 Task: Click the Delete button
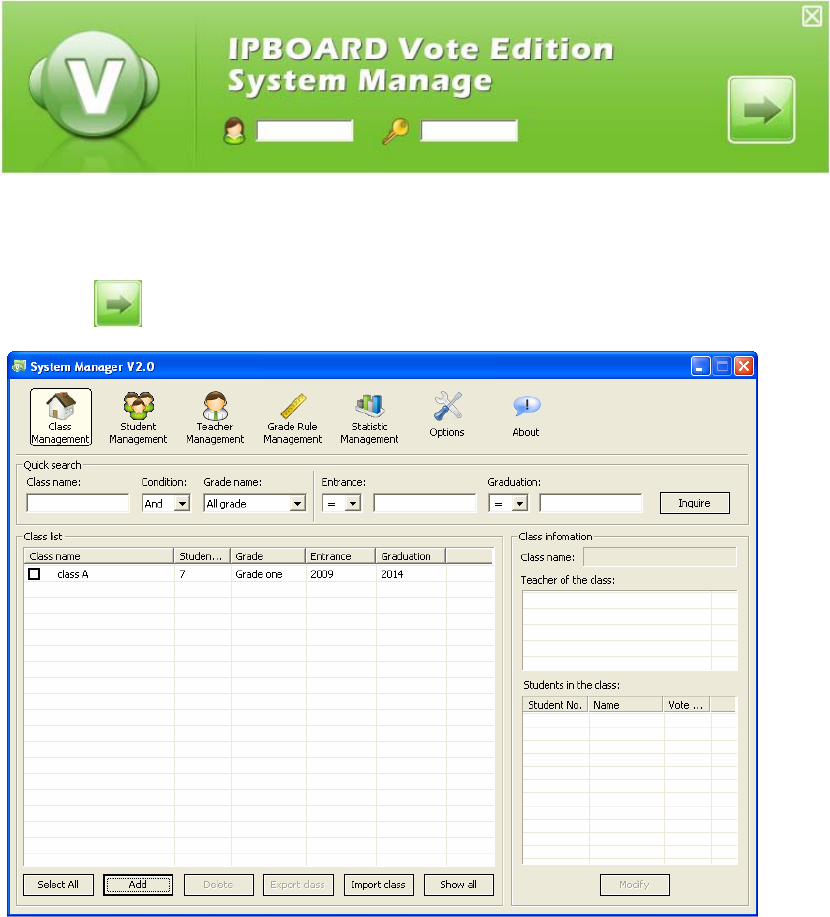pos(218,884)
